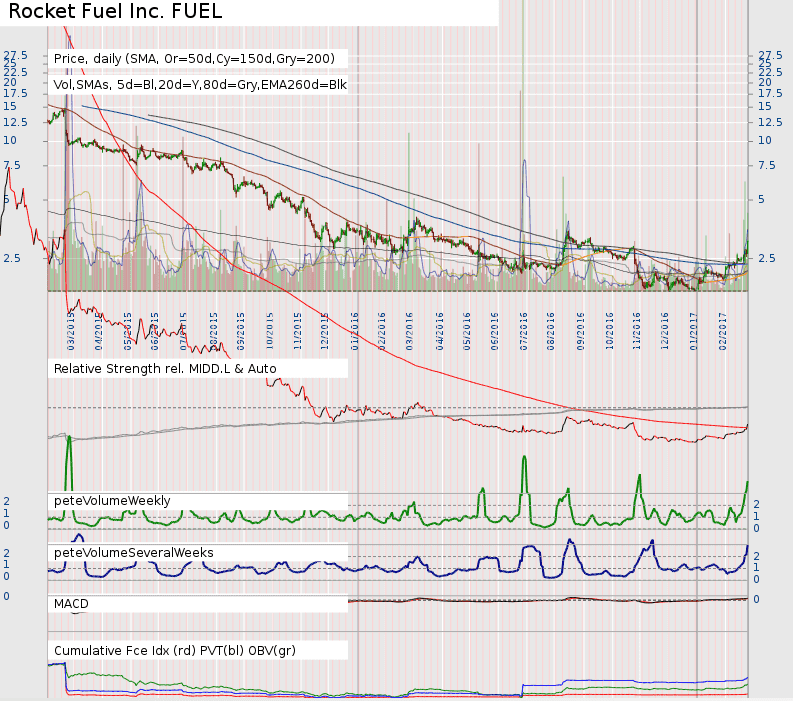The width and height of the screenshot is (793, 701).
Task: Click the 11/2015 date label
Action: click(x=297, y=331)
